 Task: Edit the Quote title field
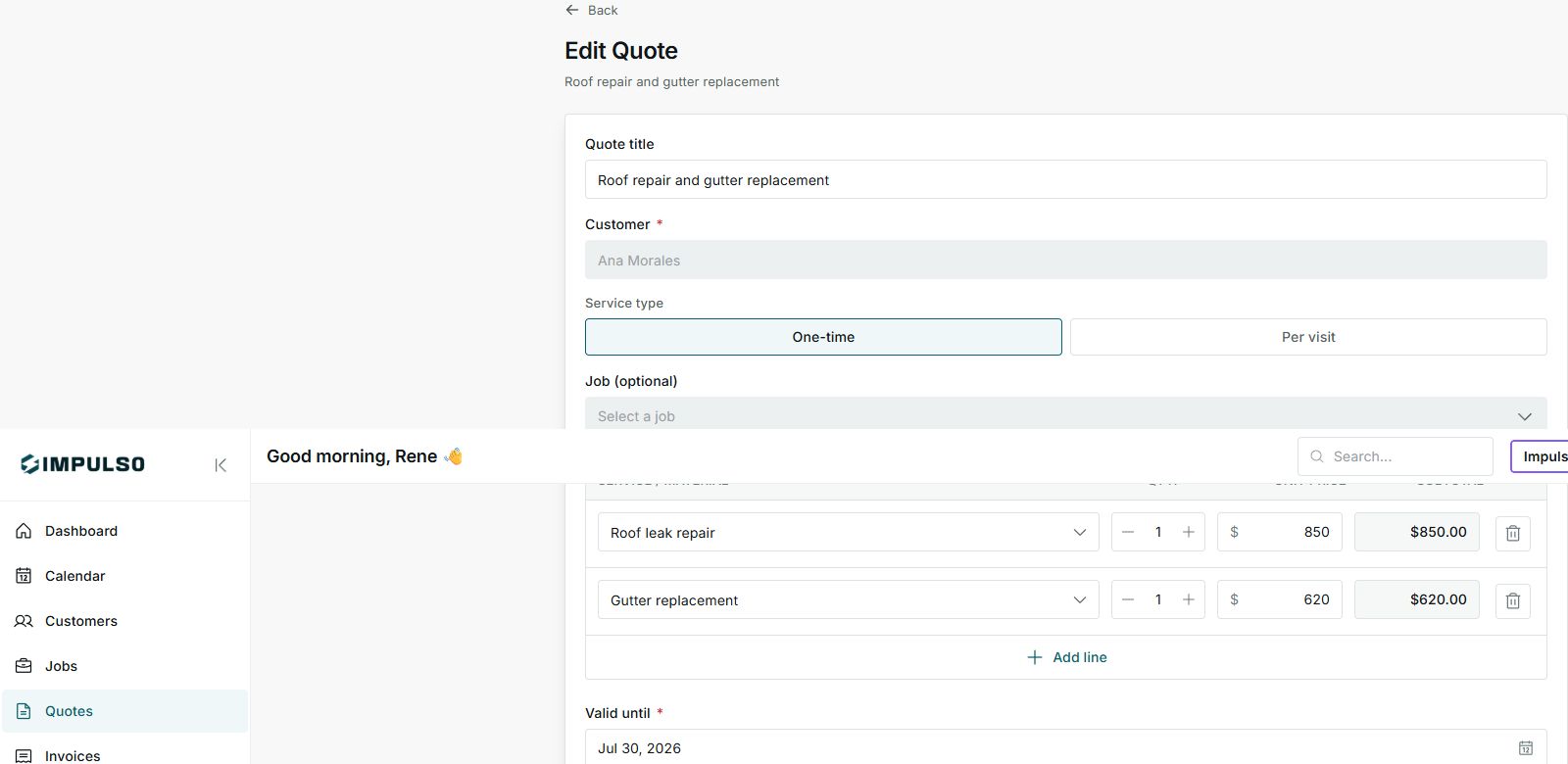pyautogui.click(x=1066, y=180)
